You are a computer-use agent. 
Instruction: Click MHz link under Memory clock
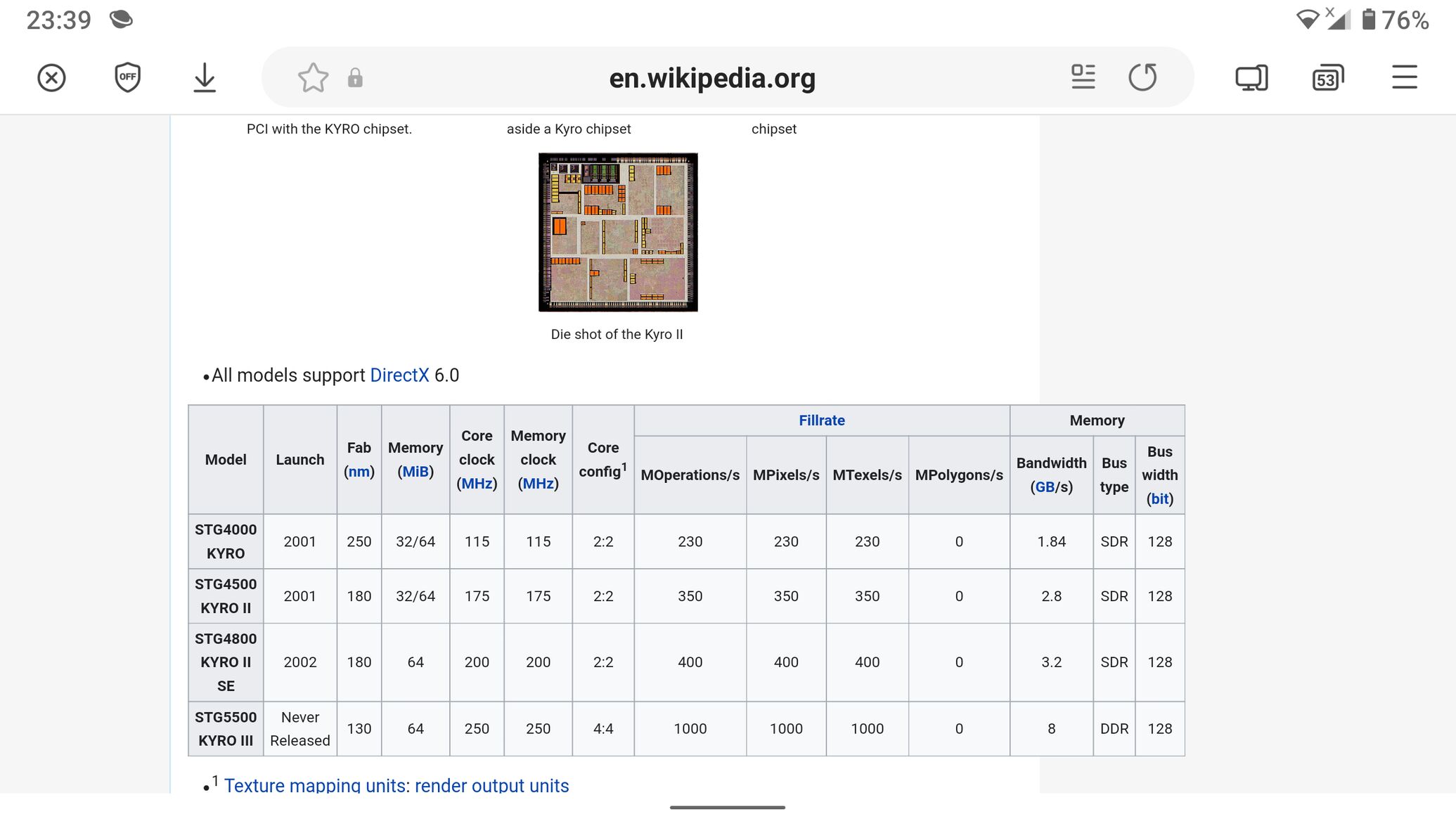(538, 484)
